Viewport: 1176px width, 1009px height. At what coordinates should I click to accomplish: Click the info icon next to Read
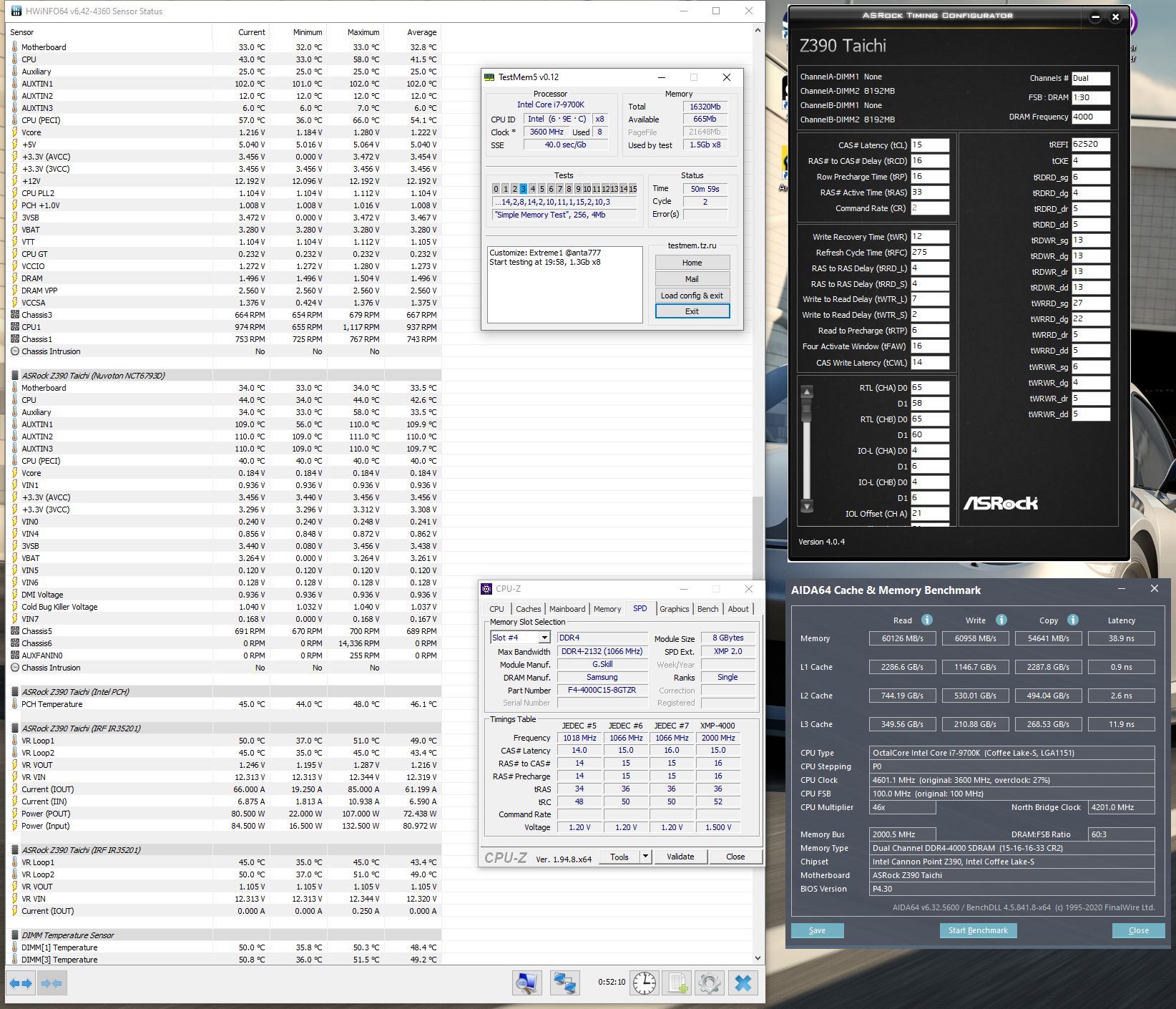click(x=927, y=620)
